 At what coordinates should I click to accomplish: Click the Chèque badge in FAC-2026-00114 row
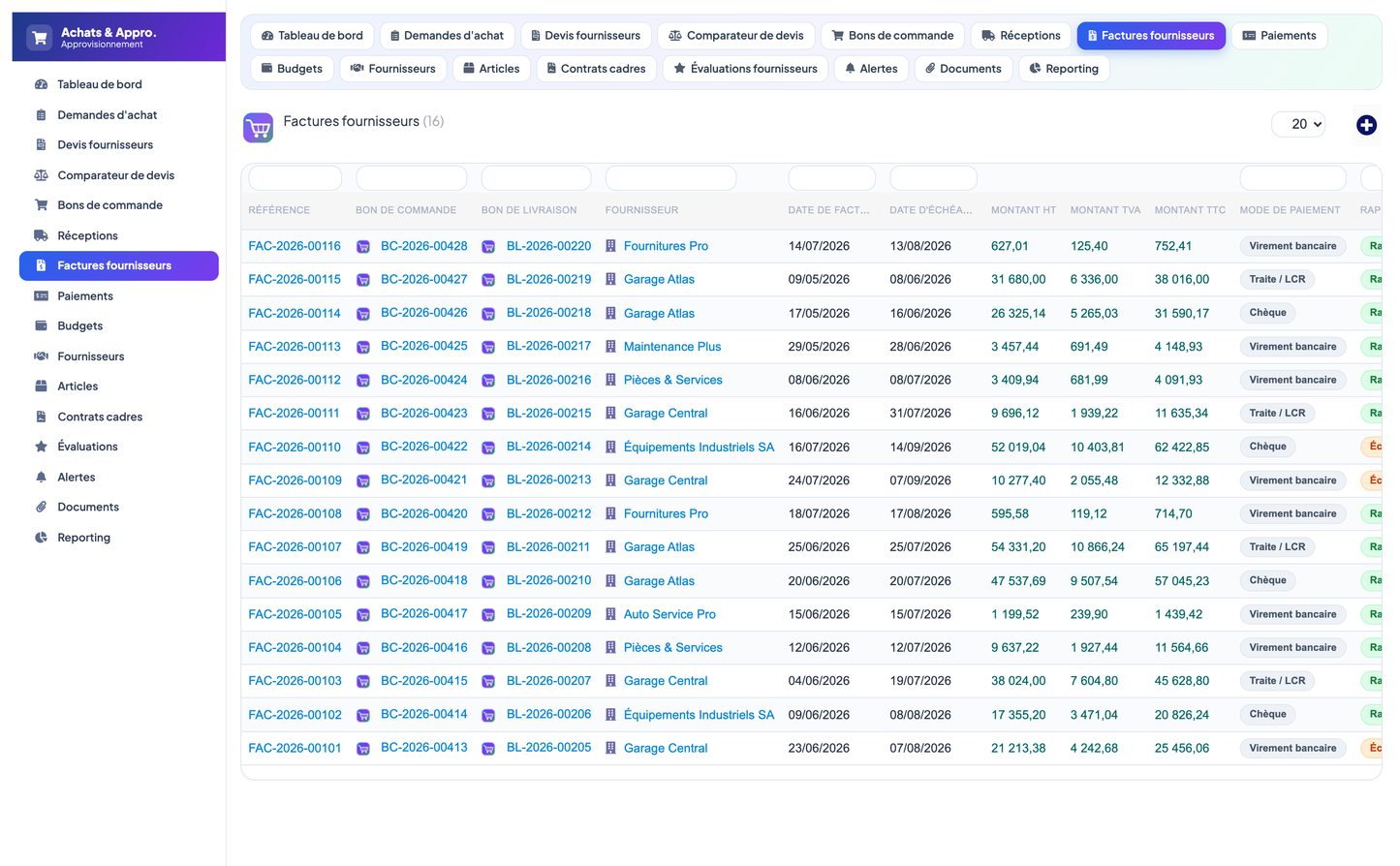pos(1267,313)
